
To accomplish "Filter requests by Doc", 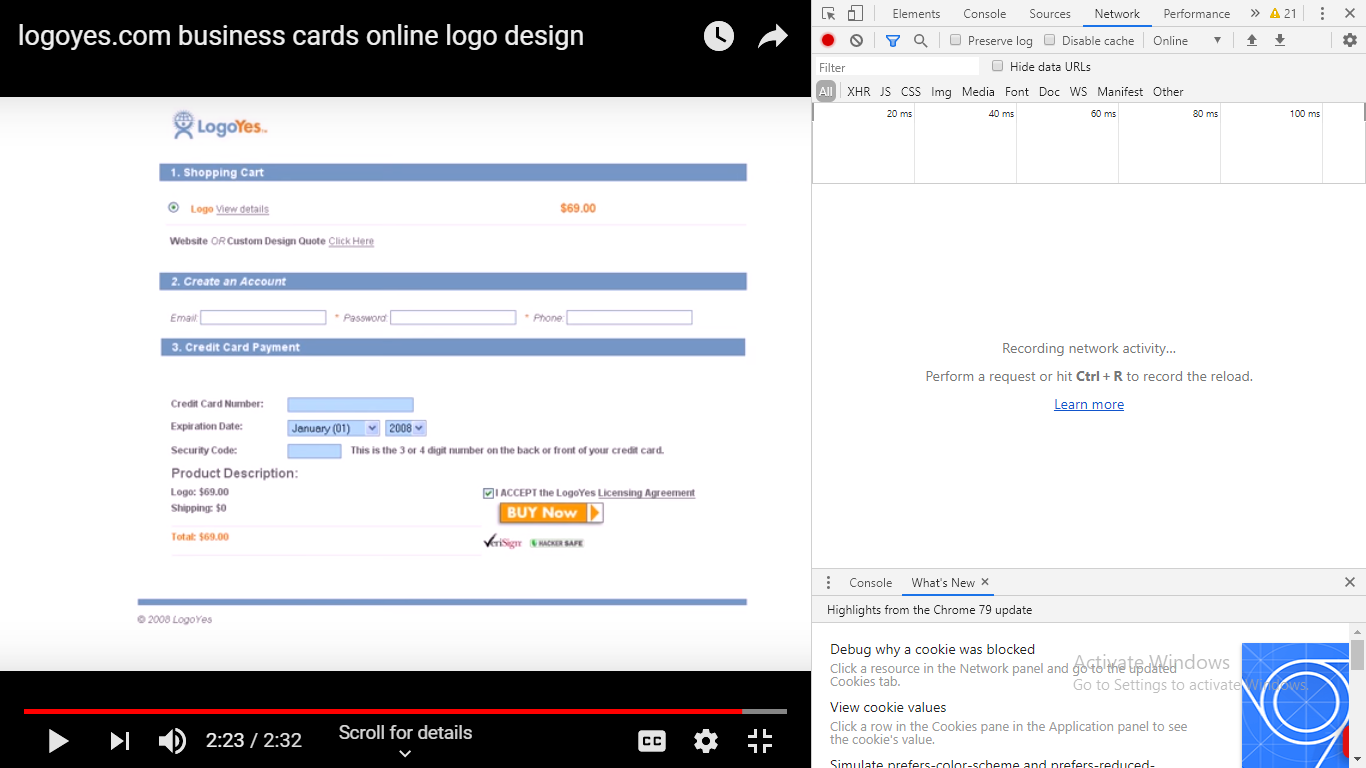I will coord(1049,91).
